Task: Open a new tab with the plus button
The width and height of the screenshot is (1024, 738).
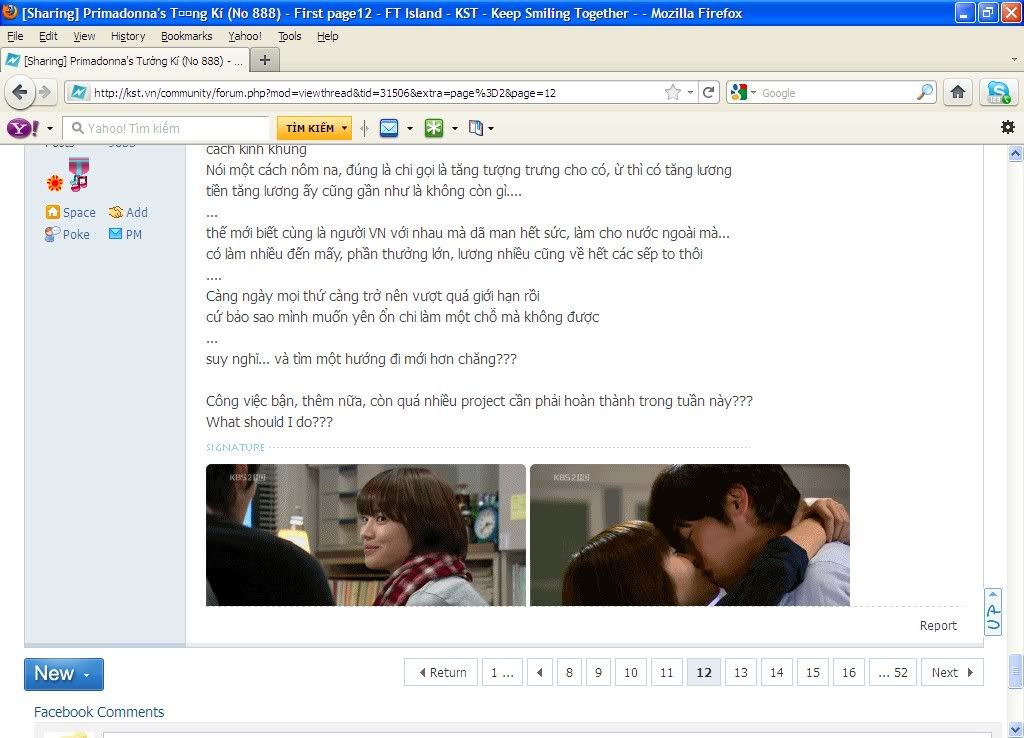Action: point(264,61)
